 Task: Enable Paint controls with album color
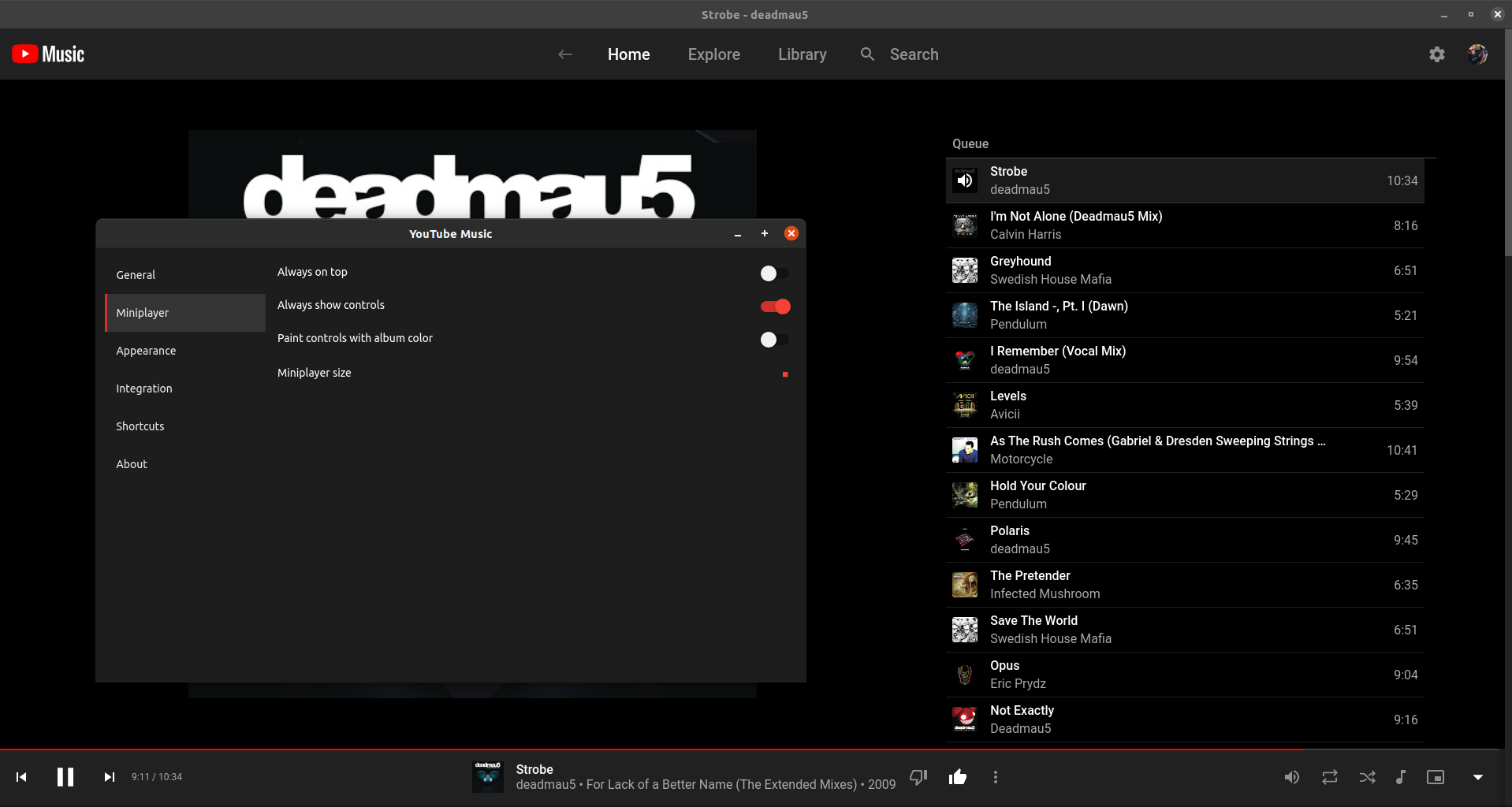[774, 340]
